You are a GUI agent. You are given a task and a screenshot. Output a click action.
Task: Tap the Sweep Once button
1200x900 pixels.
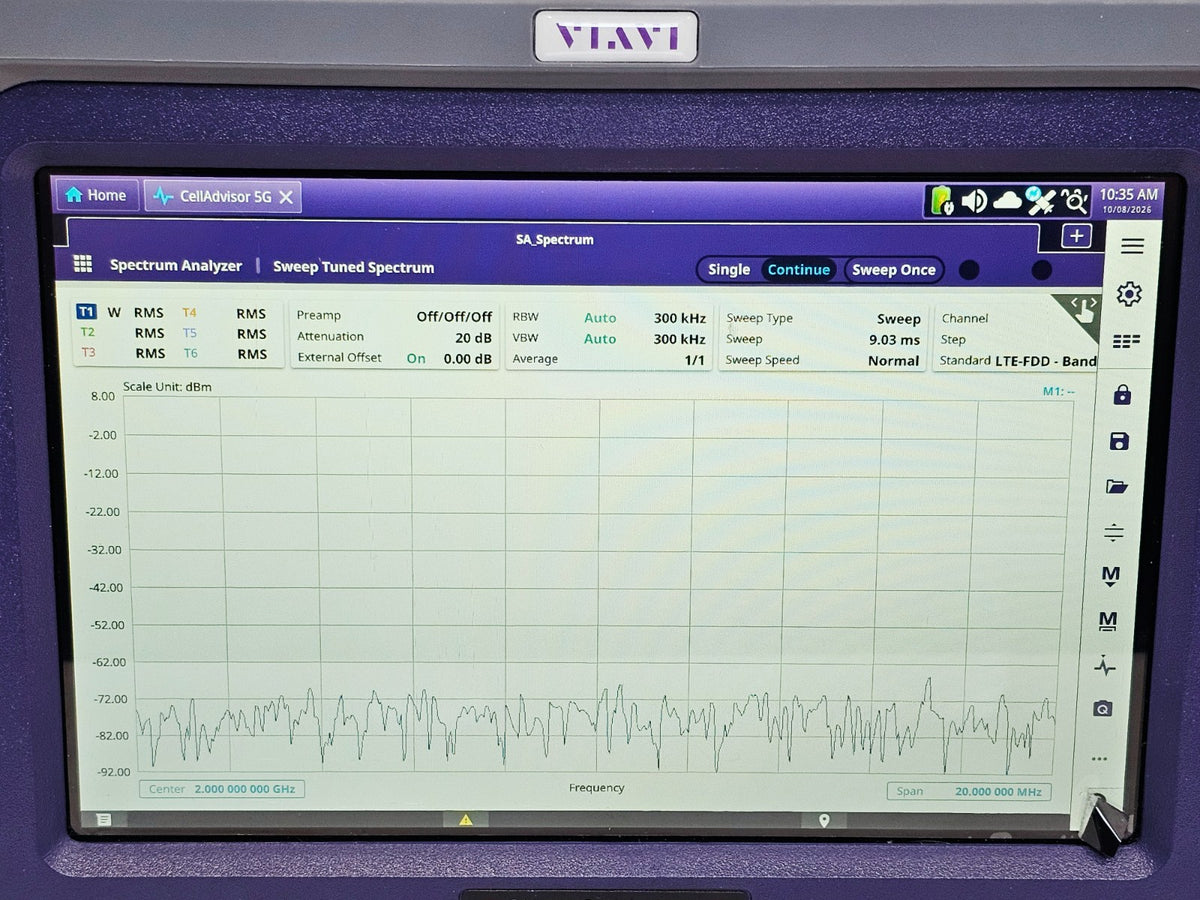894,270
